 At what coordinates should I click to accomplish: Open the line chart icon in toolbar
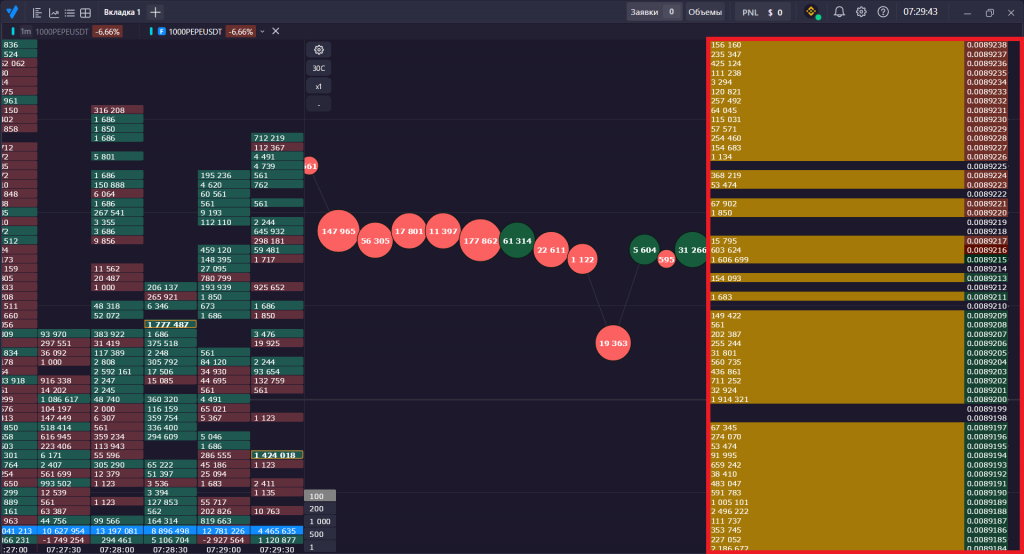(53, 13)
